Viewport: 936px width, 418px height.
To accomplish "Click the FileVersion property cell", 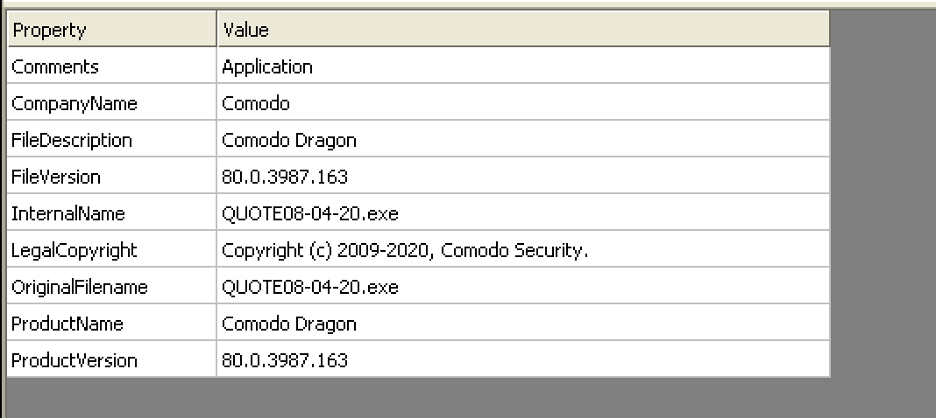I will point(56,177).
